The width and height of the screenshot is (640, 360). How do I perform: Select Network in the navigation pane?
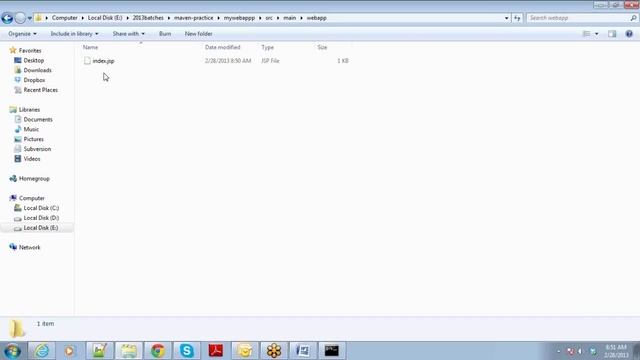[29, 247]
